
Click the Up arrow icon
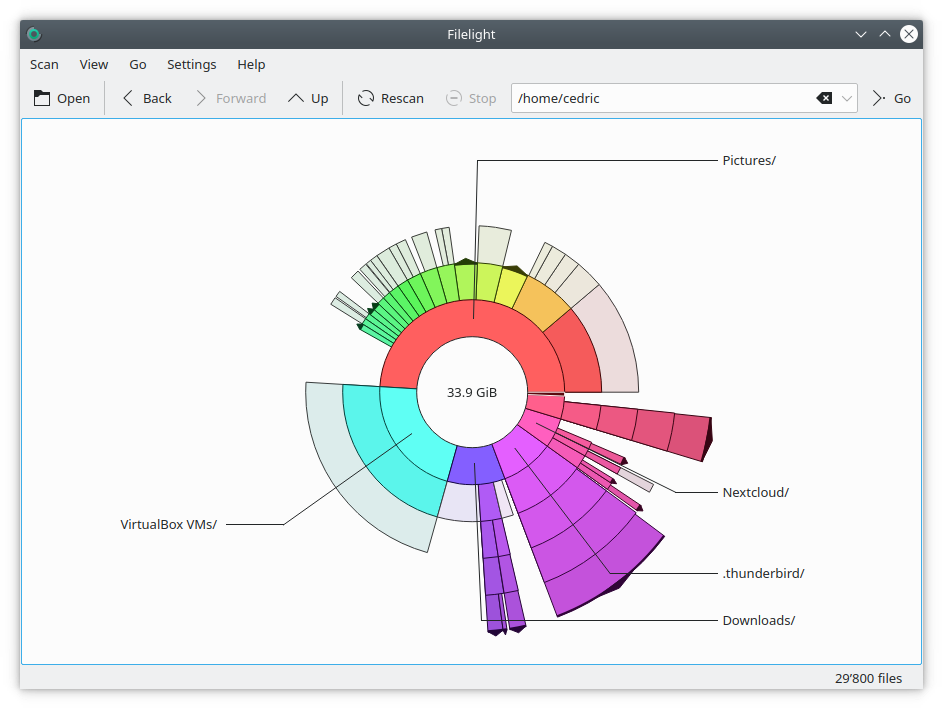(295, 98)
